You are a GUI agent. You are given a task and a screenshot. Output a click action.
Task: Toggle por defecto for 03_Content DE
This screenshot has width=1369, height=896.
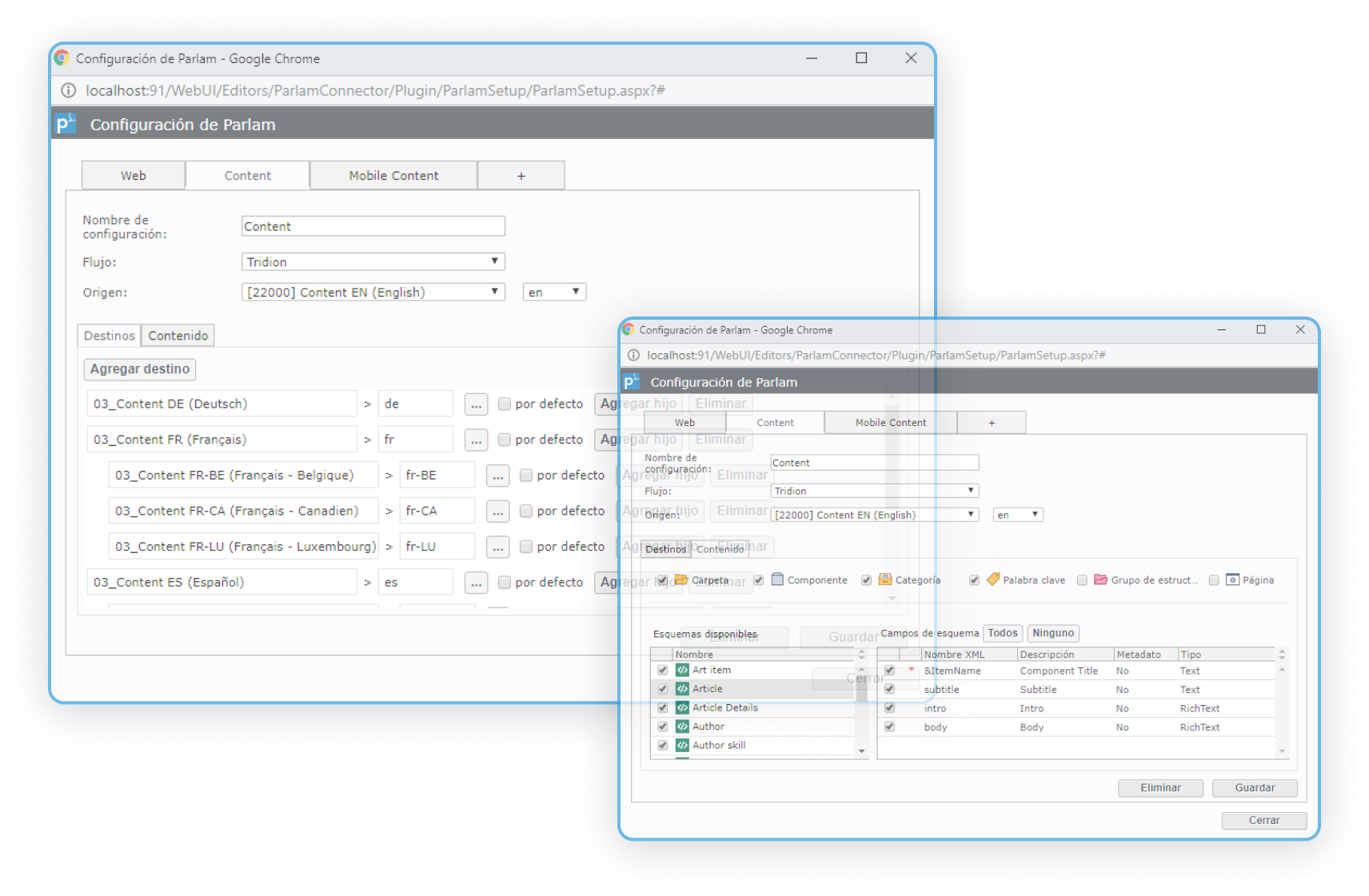505,404
